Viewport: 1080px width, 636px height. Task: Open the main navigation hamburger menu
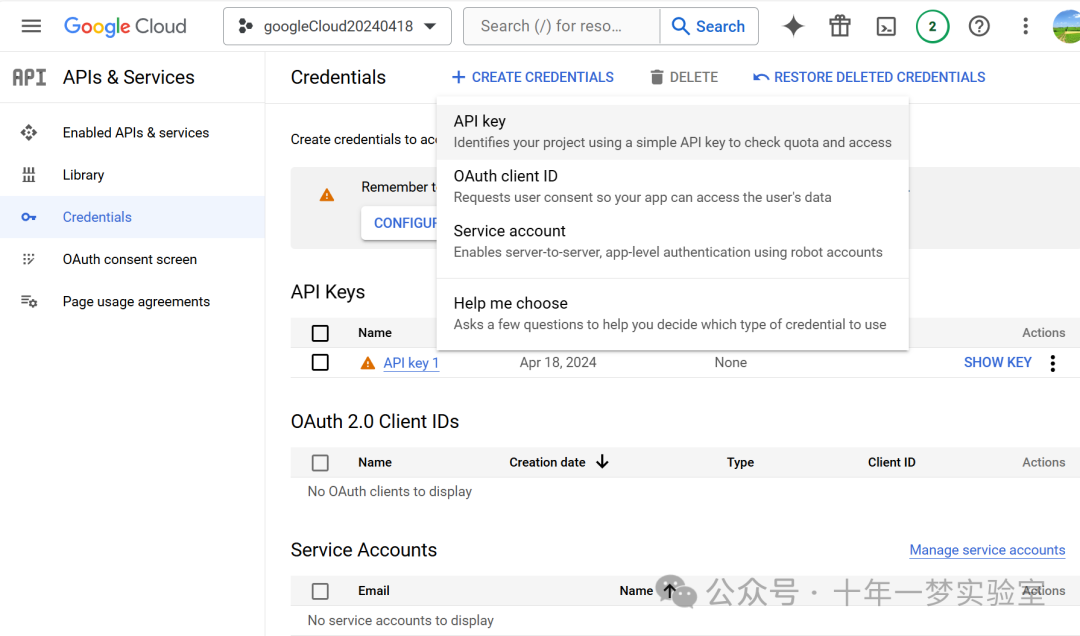point(31,26)
